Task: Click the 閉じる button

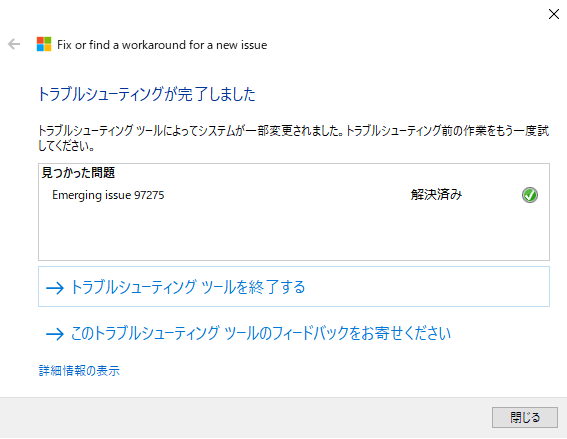Action: (525, 417)
